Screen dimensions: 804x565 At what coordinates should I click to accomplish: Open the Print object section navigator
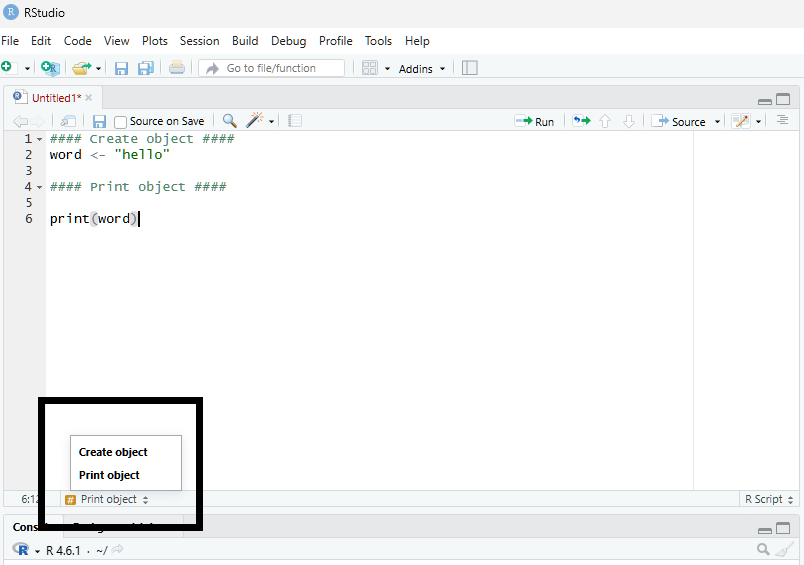click(107, 499)
